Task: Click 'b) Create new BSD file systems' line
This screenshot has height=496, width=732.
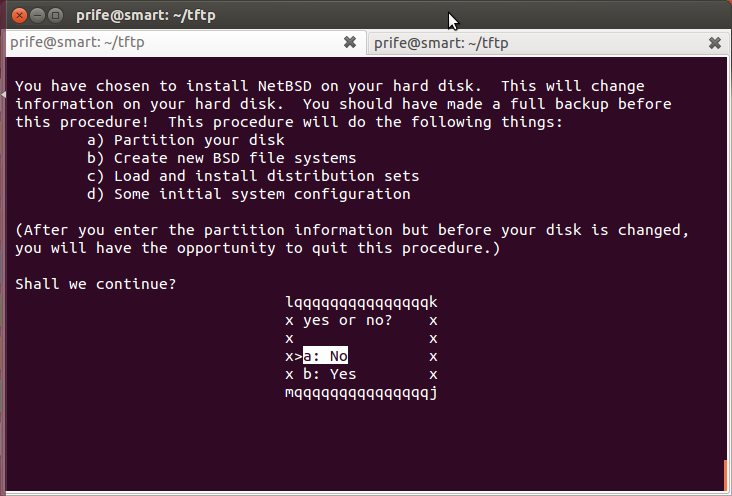Action: pos(222,158)
